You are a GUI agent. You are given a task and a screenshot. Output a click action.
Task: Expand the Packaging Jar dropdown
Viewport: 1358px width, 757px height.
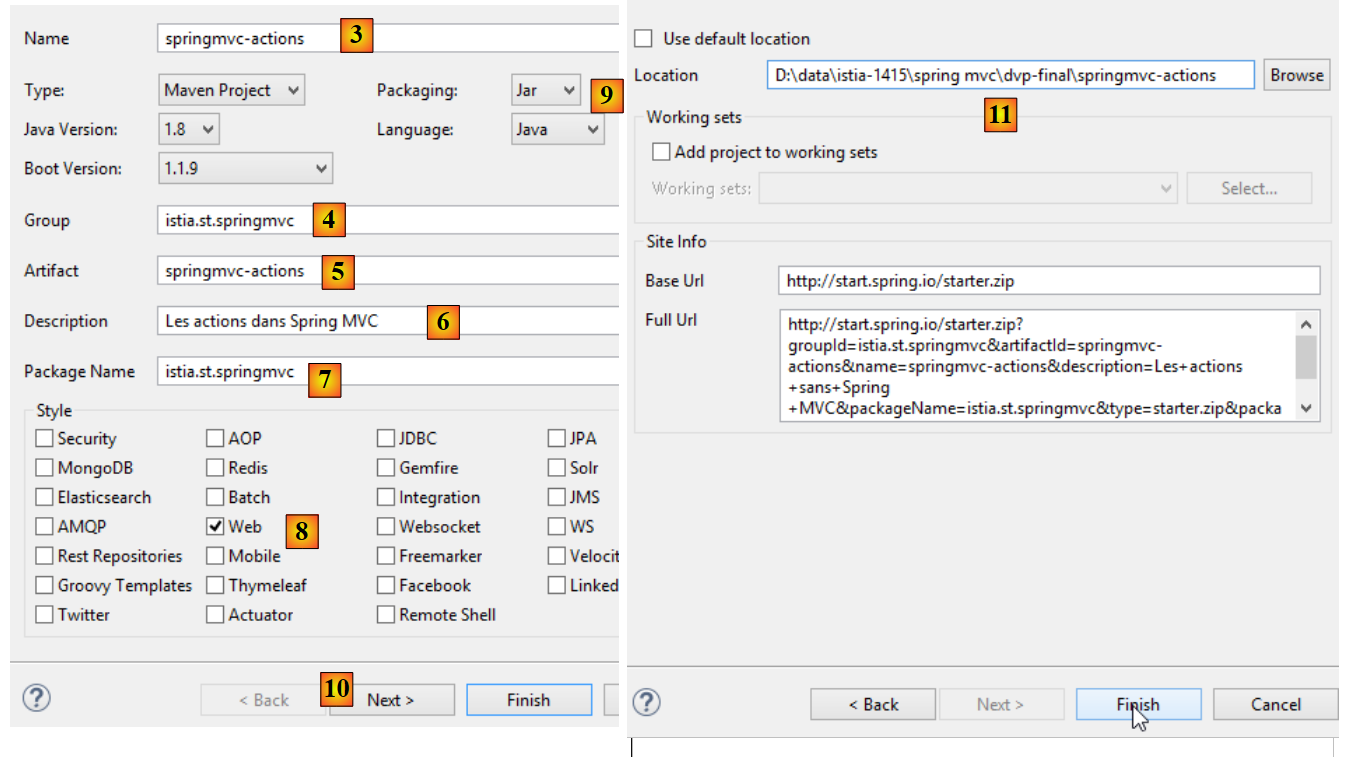[x=545, y=90]
